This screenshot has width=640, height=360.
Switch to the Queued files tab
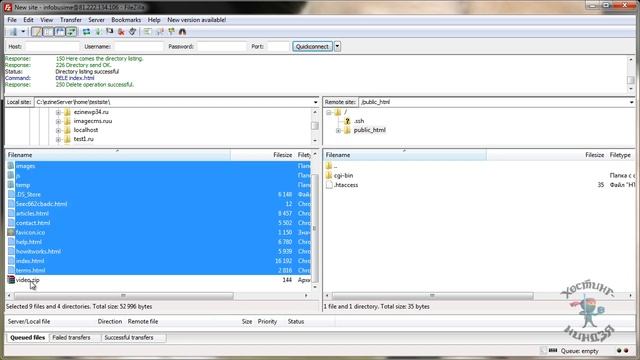[27, 338]
